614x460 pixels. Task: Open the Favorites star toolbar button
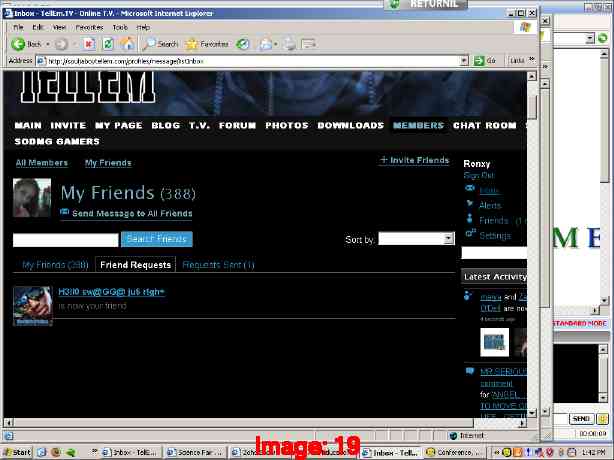(207, 44)
